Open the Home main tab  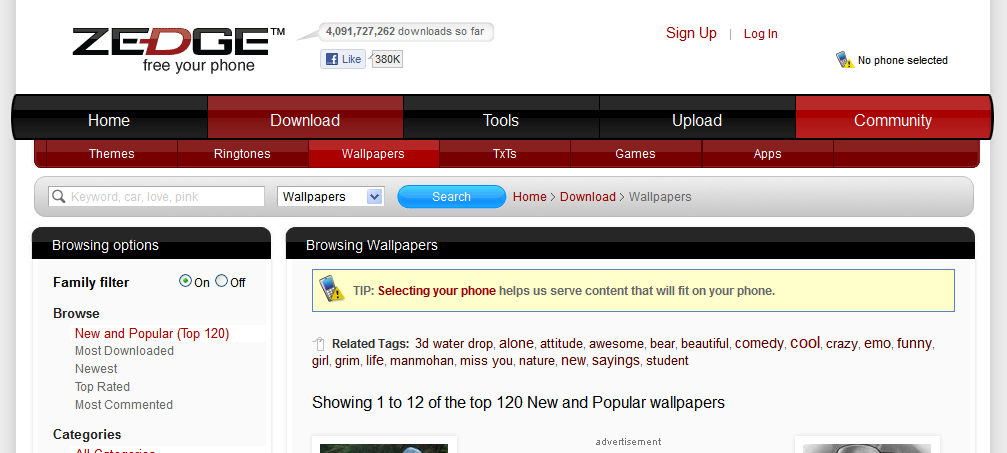point(109,120)
